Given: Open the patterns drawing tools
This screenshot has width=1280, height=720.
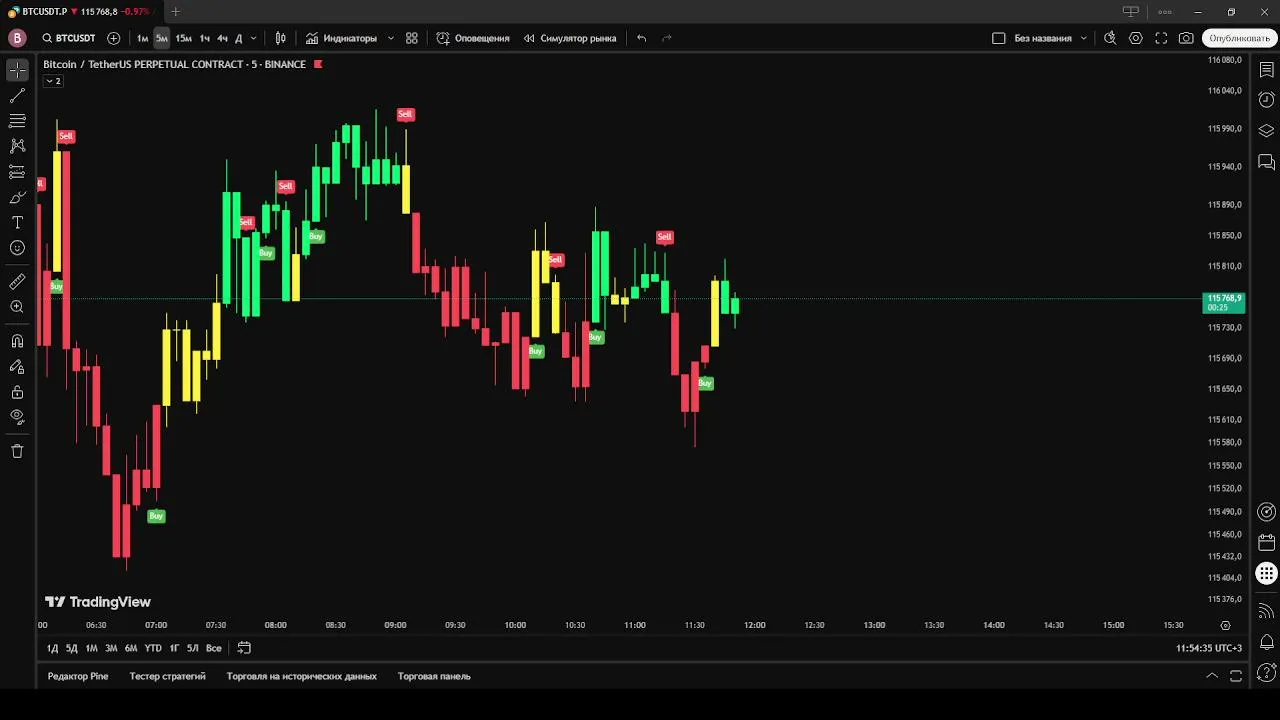Looking at the screenshot, I should 17,146.
